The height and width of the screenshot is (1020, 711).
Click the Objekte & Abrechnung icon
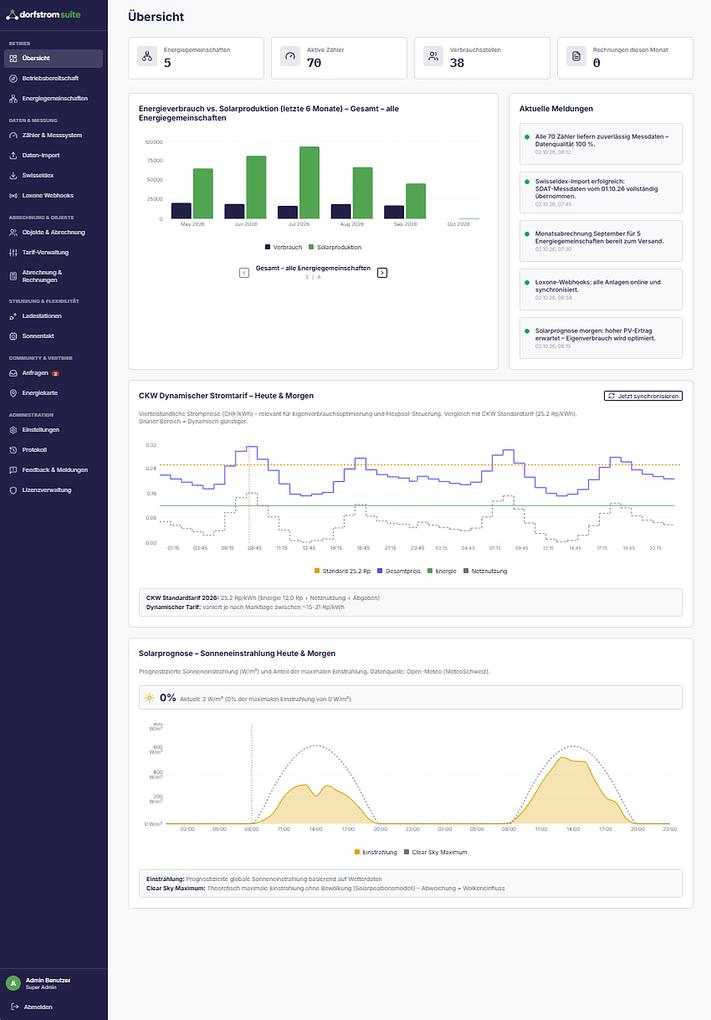[x=13, y=232]
